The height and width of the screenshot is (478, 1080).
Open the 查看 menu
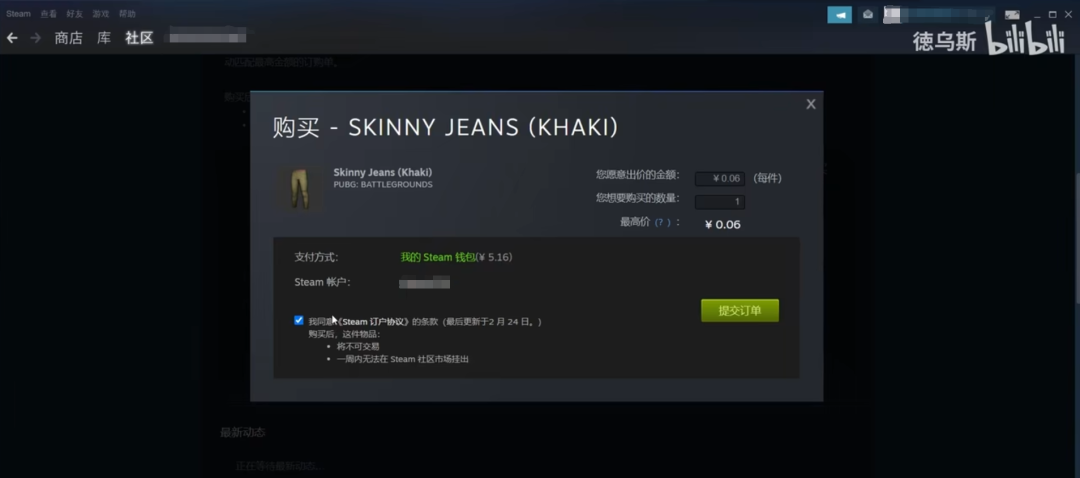48,14
